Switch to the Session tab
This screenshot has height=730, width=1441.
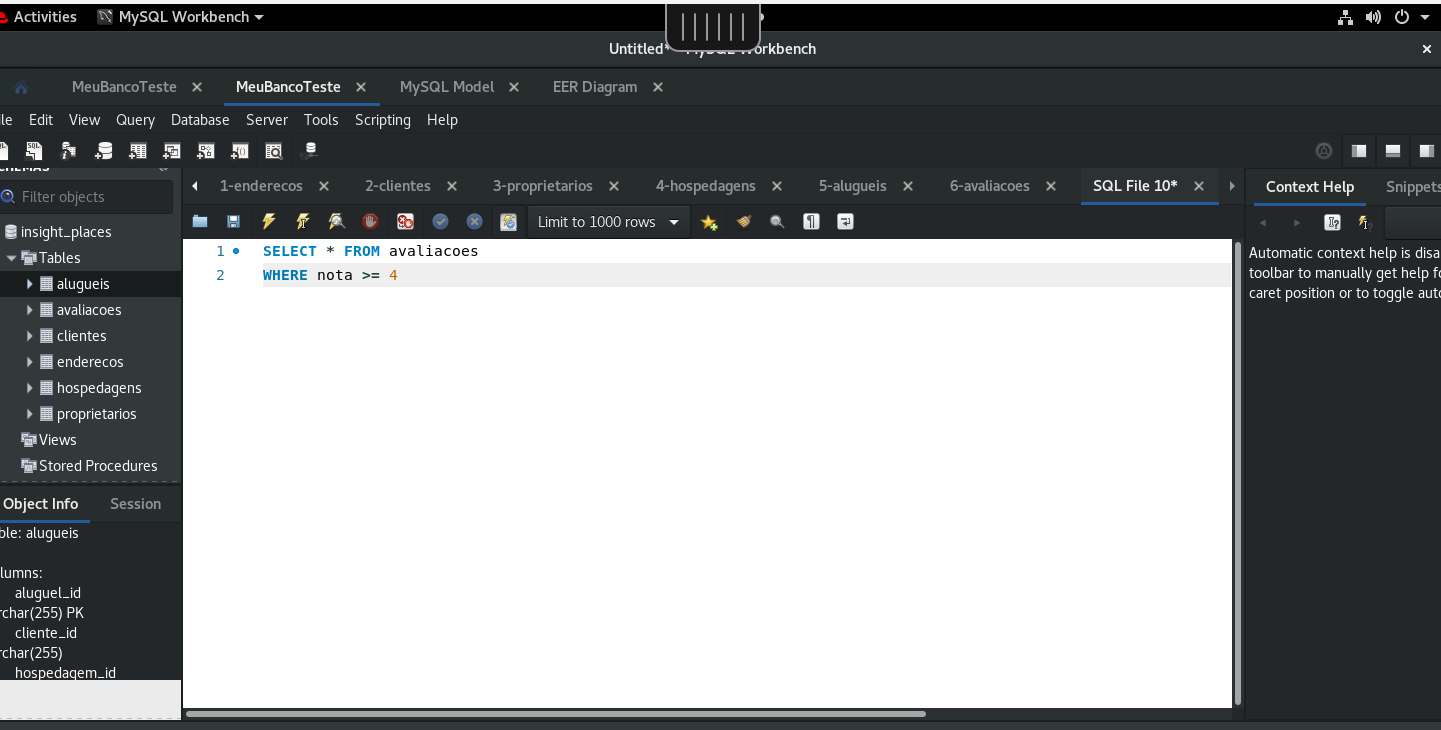(x=135, y=504)
